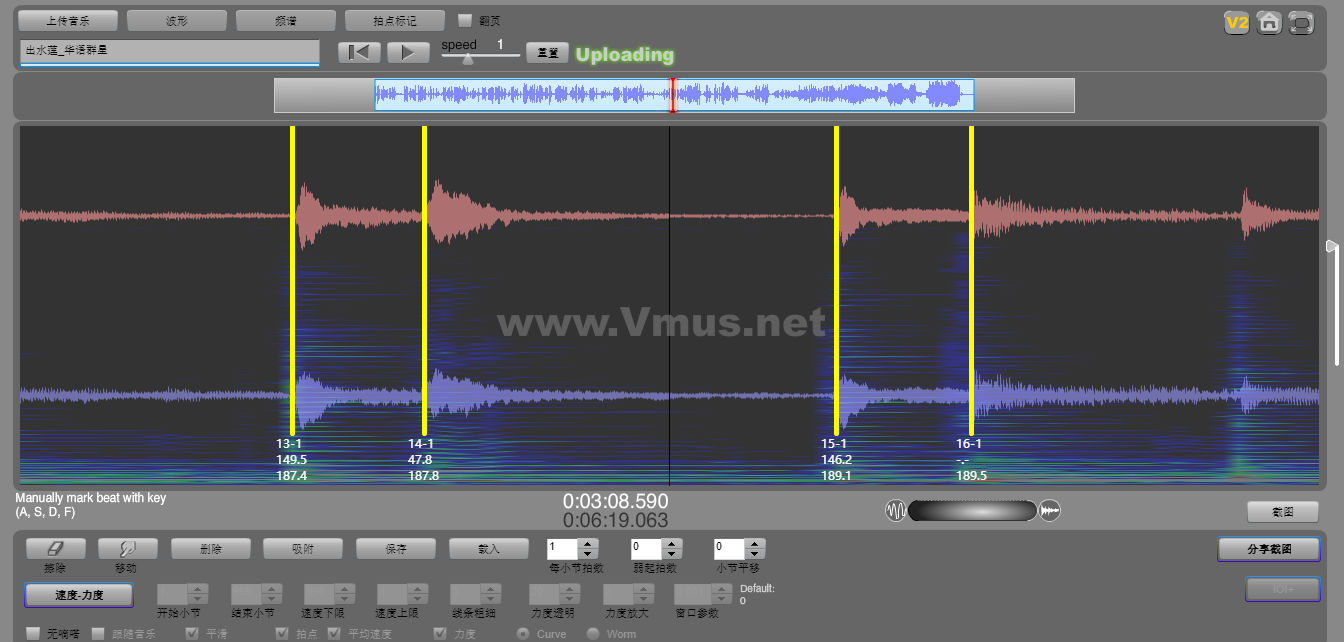1344x642 pixels.
Task: Click the 上传音乐 upload music button
Action: [68, 20]
